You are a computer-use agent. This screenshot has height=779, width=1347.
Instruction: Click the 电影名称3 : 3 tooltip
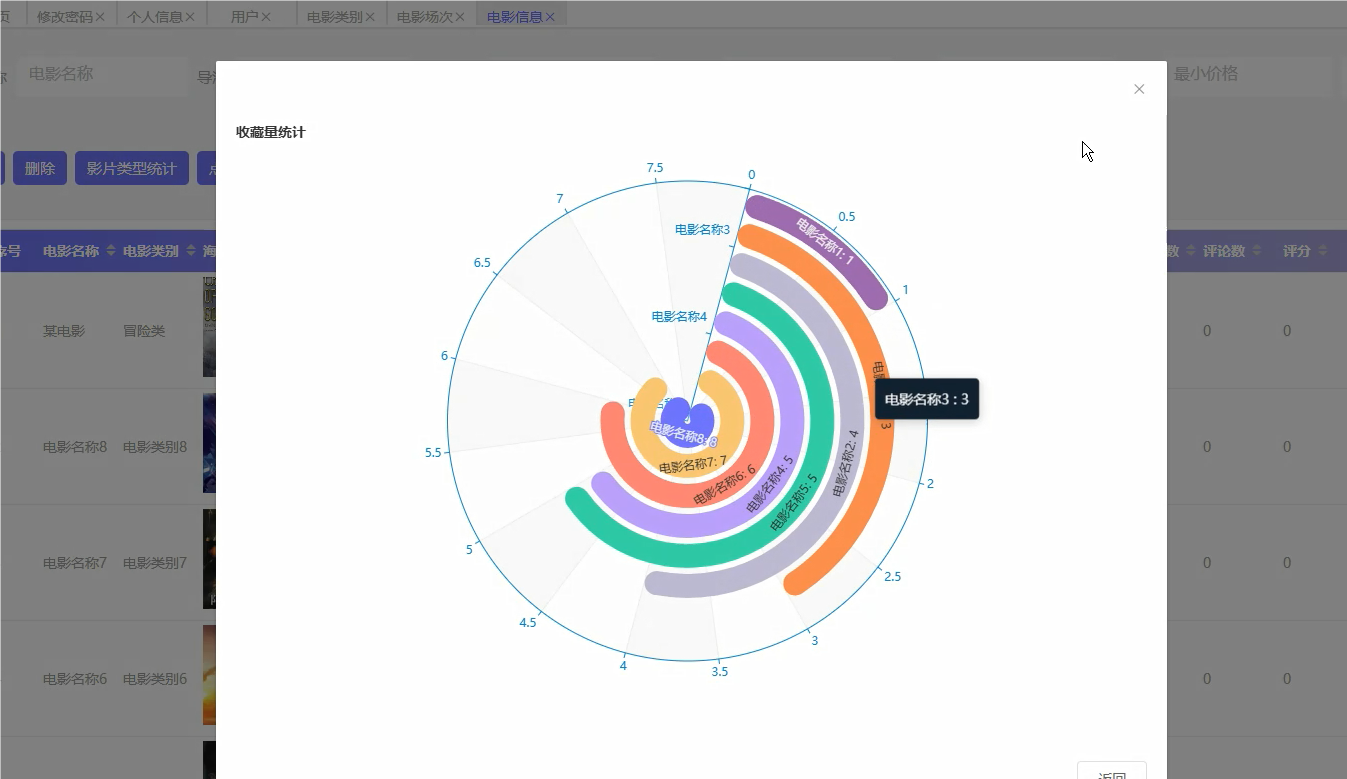click(x=926, y=399)
